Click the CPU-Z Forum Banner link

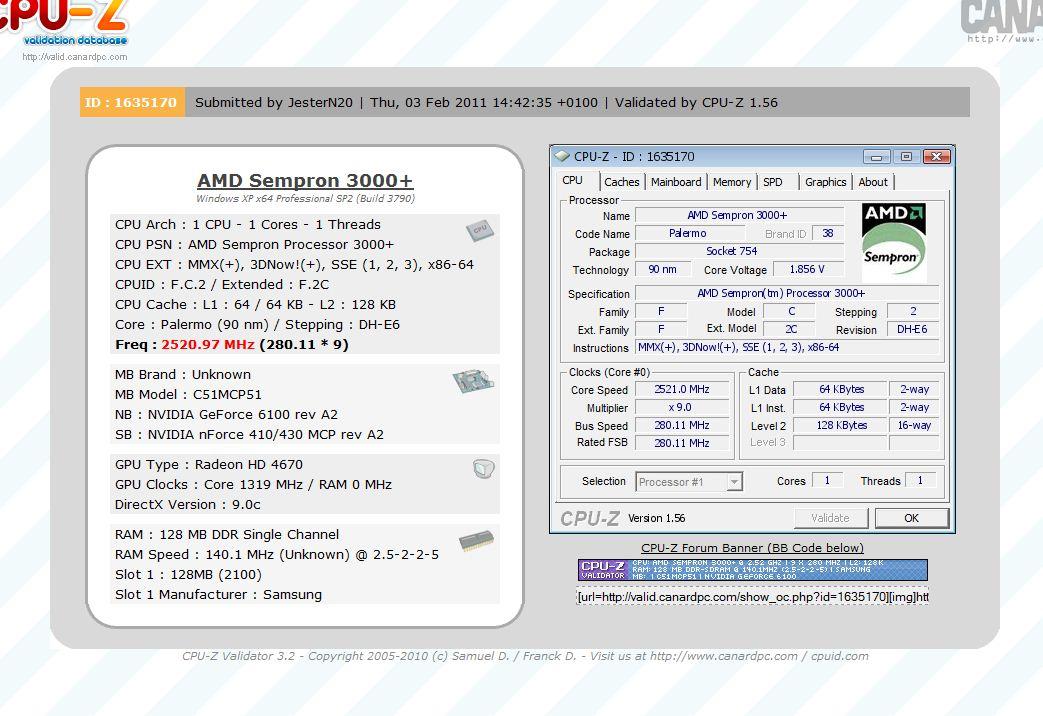click(752, 548)
